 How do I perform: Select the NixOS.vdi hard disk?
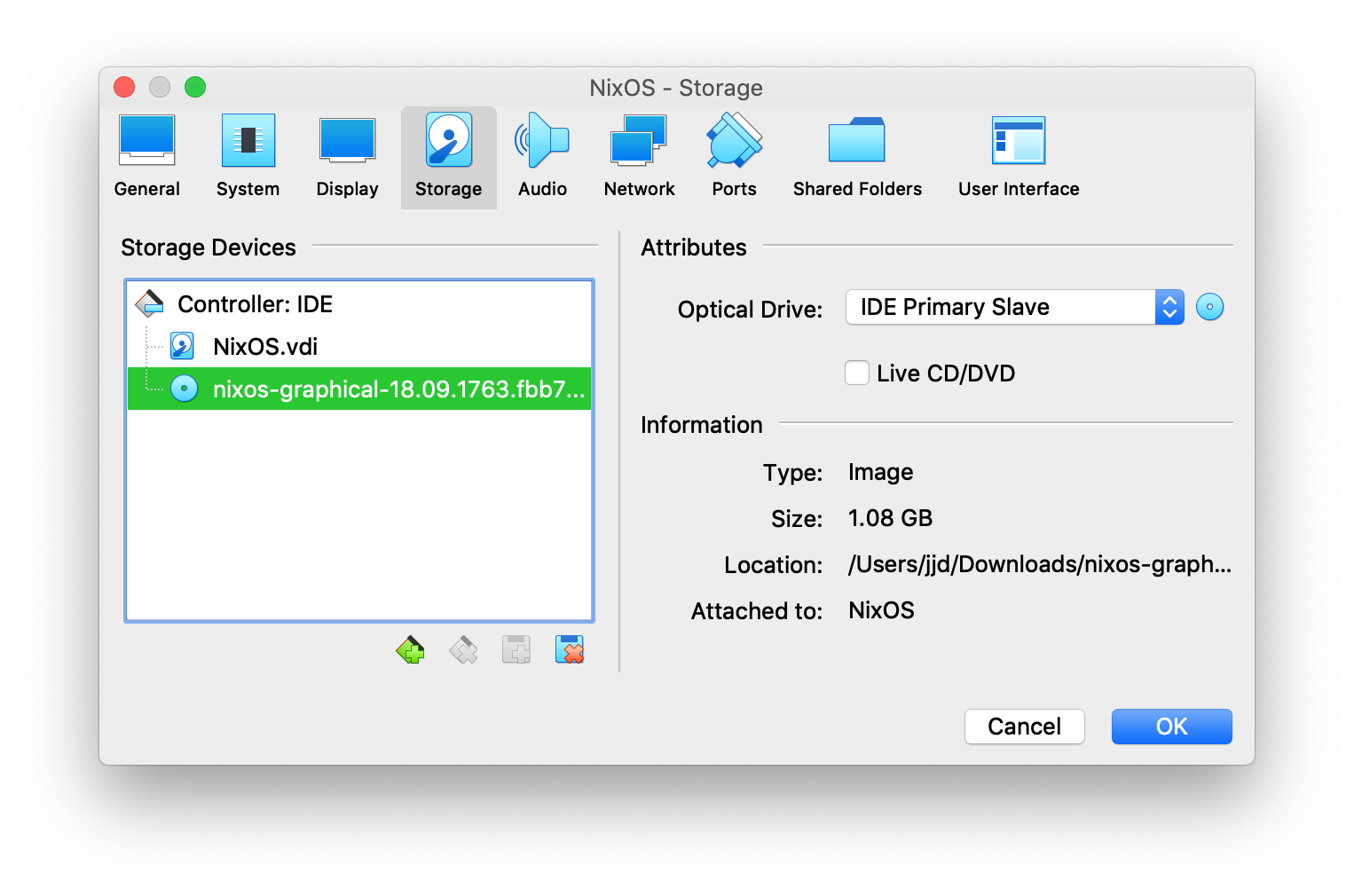[x=264, y=347]
